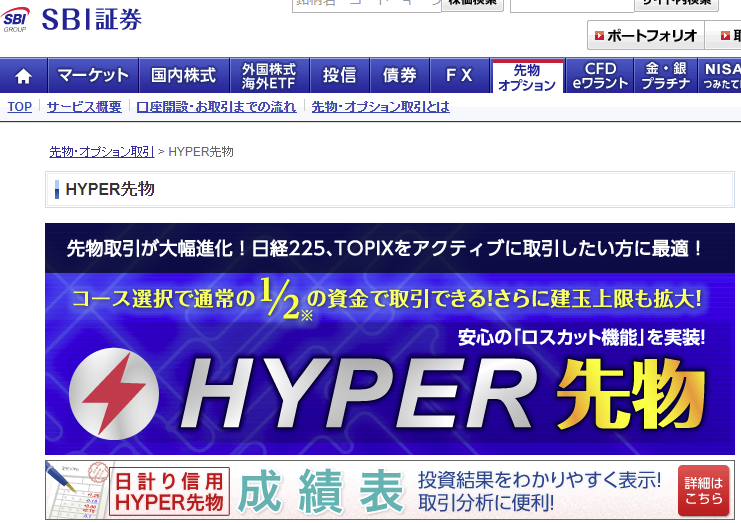Open the 金・銀 プラチナ tab
The width and height of the screenshot is (741, 523).
point(666,76)
